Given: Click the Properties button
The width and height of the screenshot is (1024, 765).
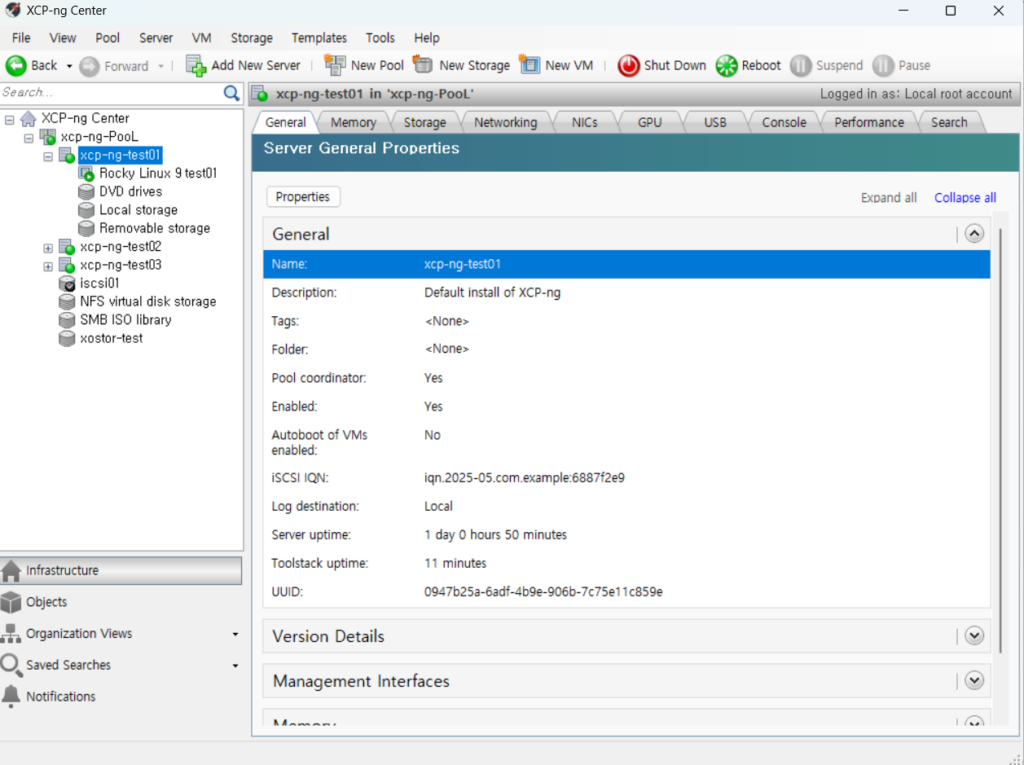Looking at the screenshot, I should click(303, 197).
